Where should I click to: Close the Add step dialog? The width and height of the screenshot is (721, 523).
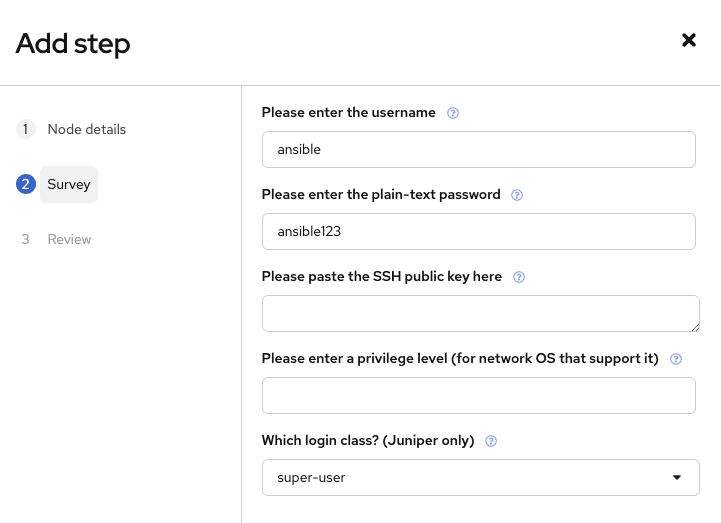(x=688, y=40)
